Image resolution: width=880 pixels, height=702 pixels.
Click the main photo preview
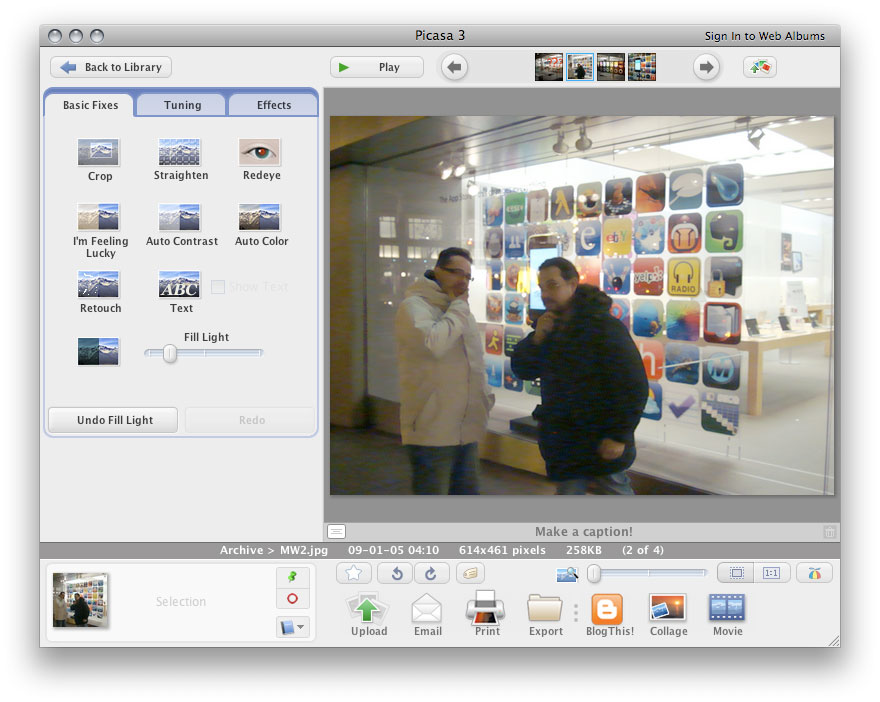point(581,305)
